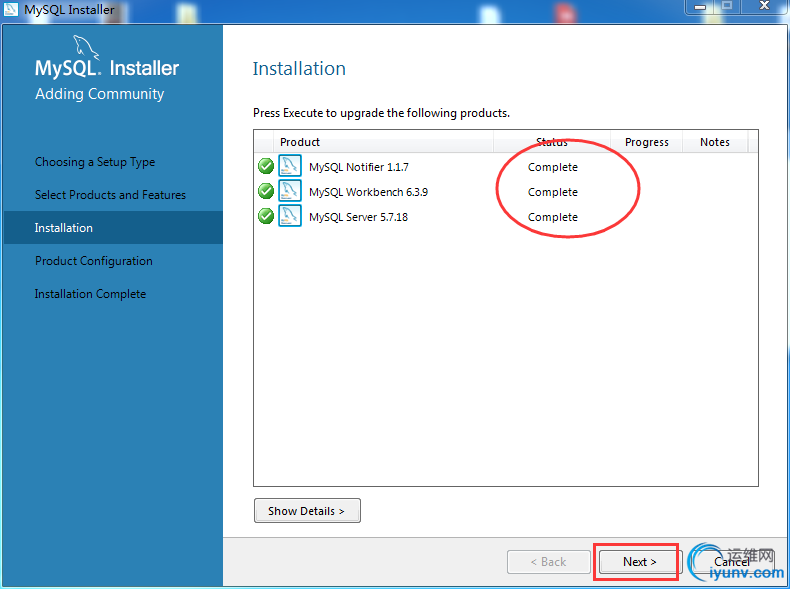Click the MySQL Installer title bar icon
Image resolution: width=790 pixels, height=589 pixels.
[x=11, y=9]
